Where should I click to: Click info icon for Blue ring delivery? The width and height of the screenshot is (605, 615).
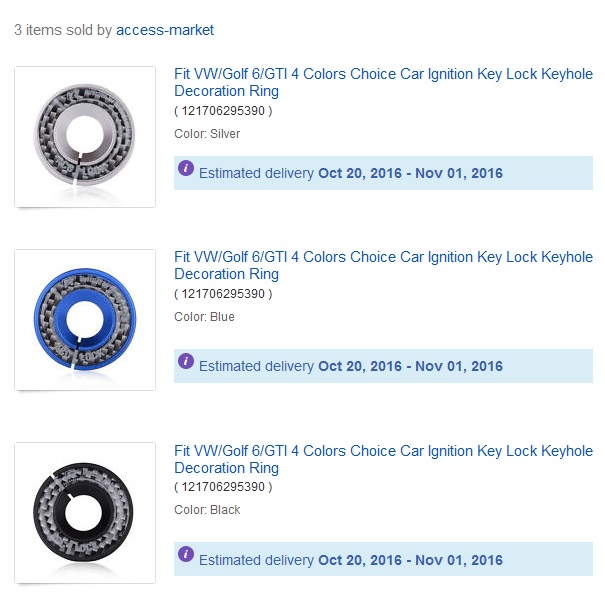pos(186,361)
